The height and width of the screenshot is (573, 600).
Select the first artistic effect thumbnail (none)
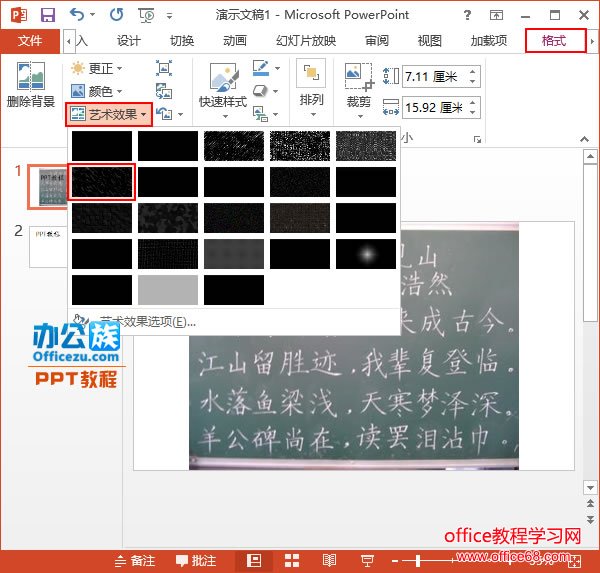click(x=102, y=146)
